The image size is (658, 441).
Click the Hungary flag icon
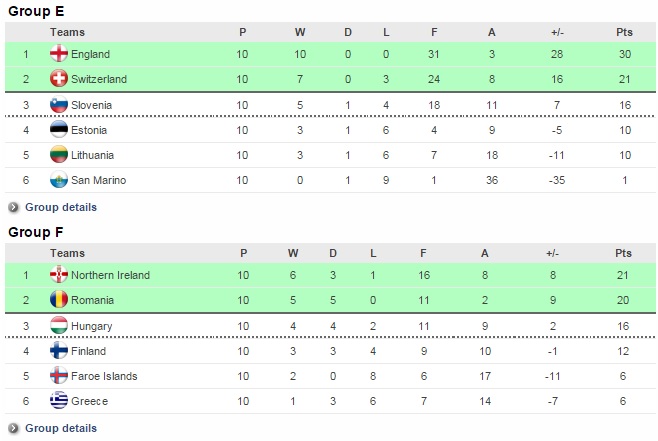click(58, 326)
